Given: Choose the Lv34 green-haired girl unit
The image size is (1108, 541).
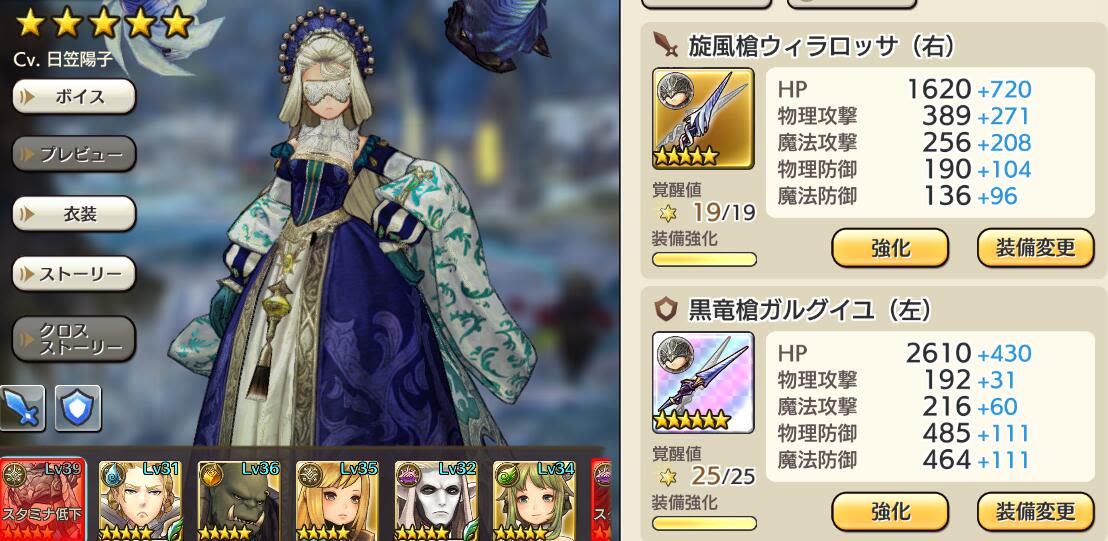Looking at the screenshot, I should pos(534,500).
